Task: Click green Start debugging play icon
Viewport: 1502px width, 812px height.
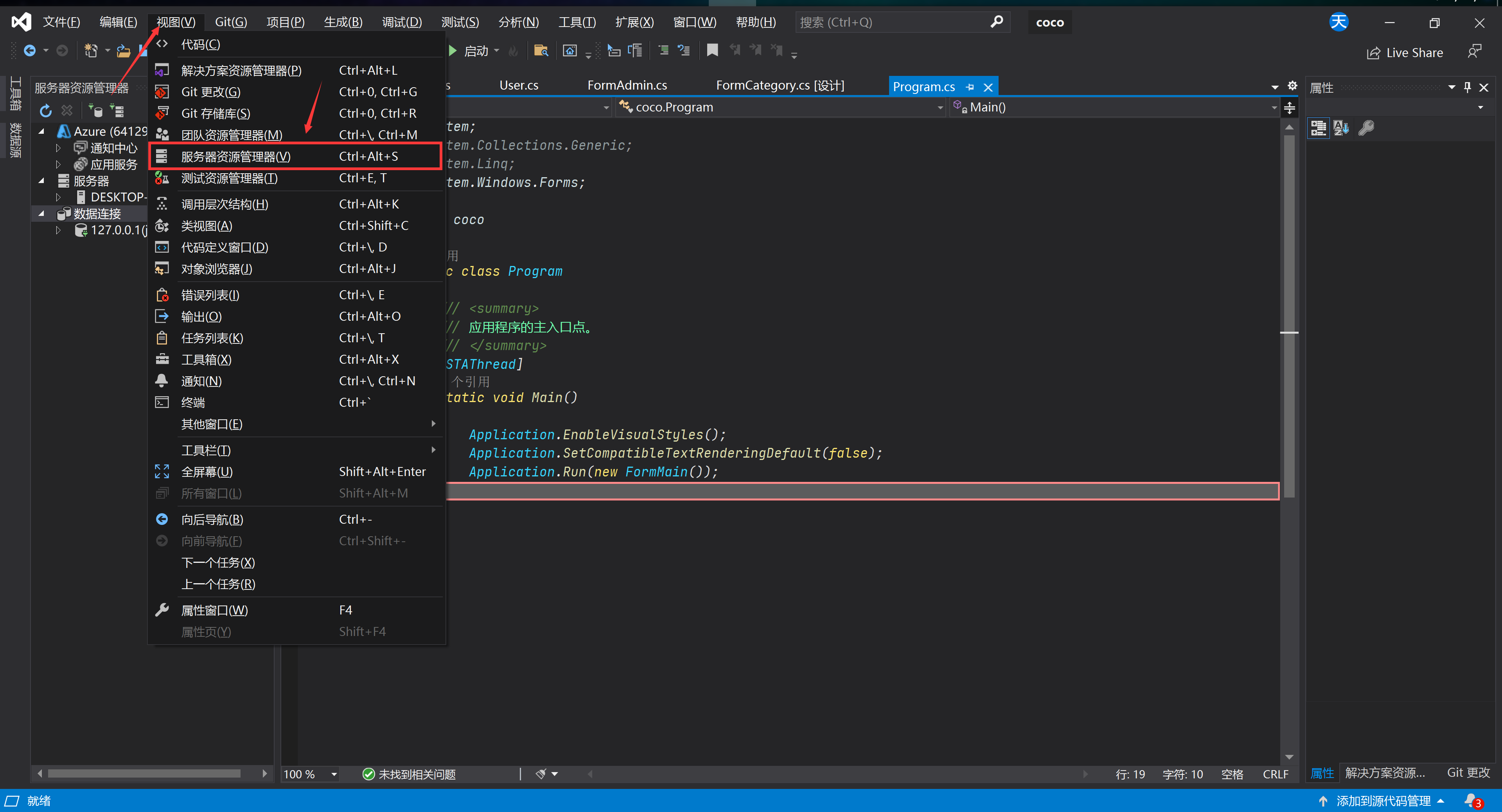Action: click(x=453, y=51)
